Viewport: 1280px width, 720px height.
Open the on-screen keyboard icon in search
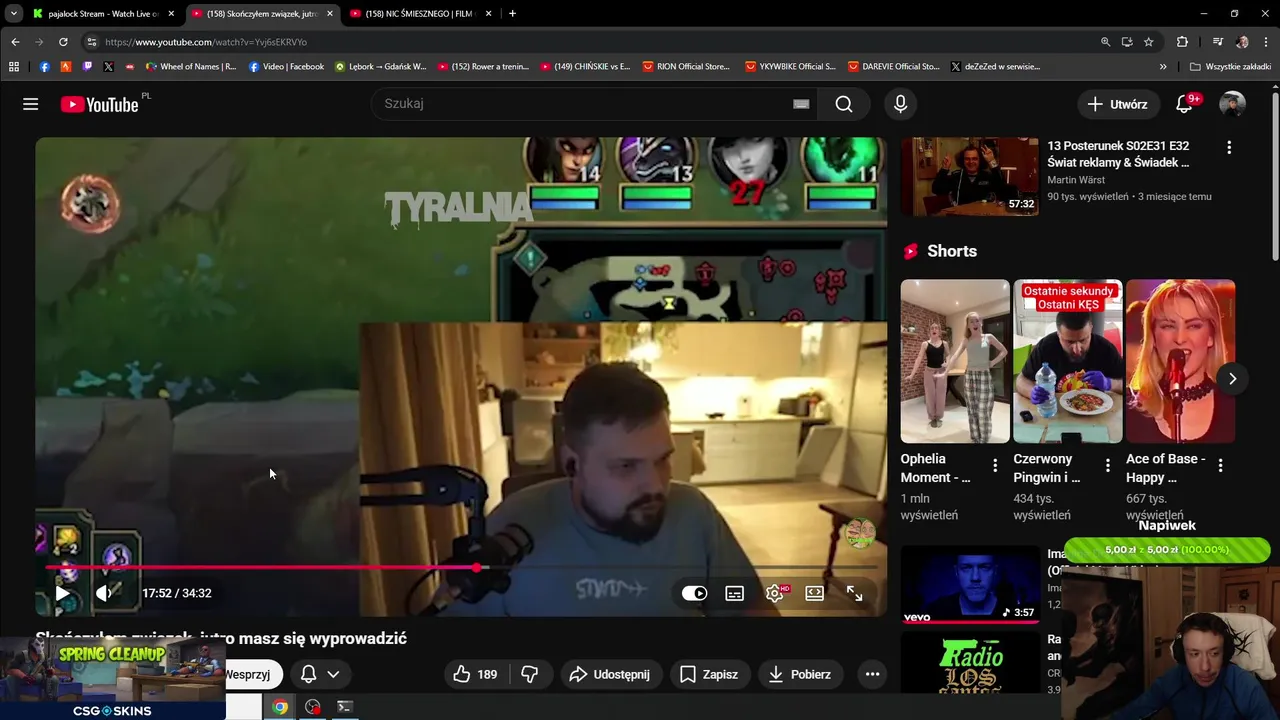pyautogui.click(x=801, y=104)
